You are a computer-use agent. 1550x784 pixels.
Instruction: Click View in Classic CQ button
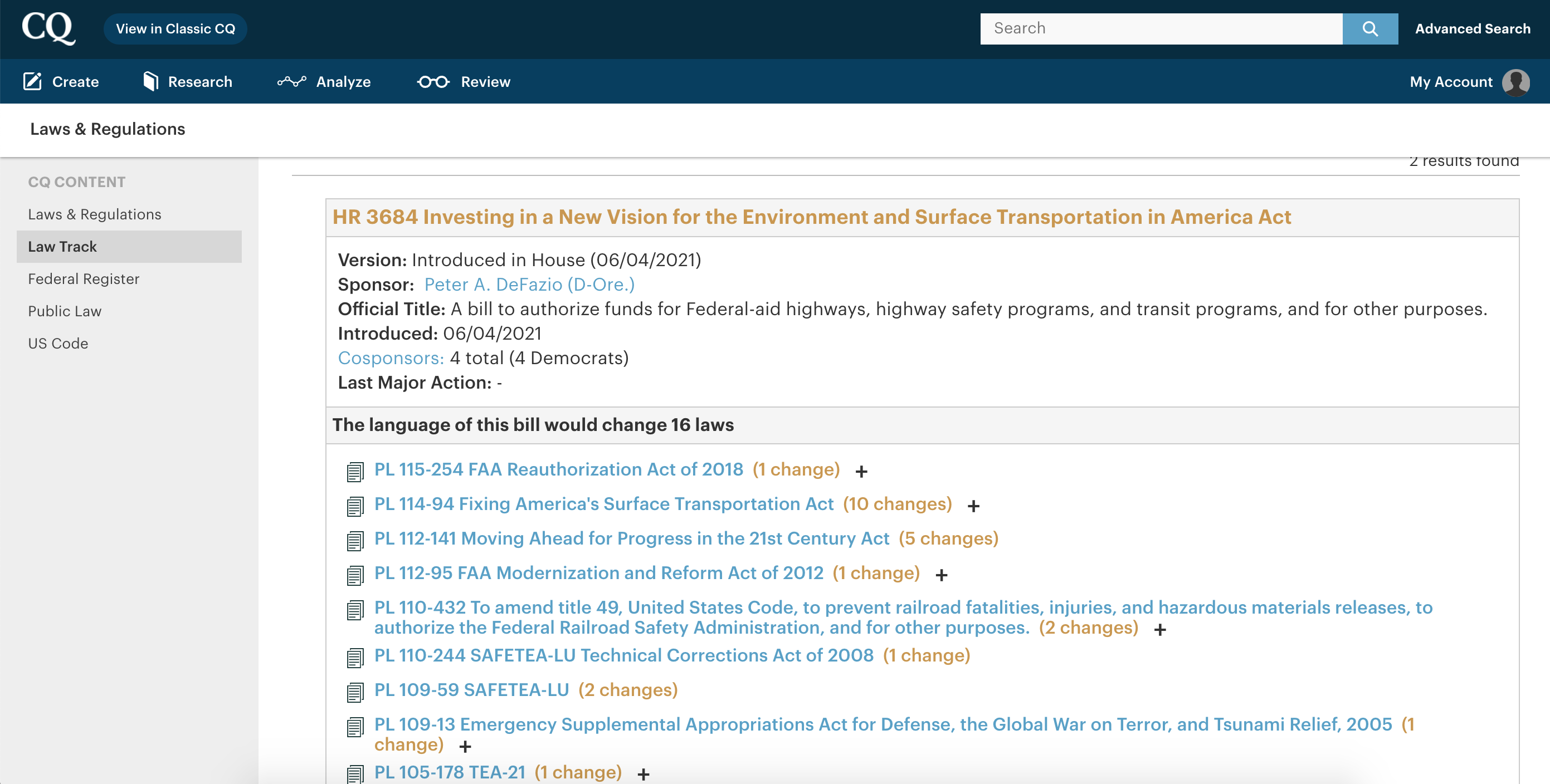pos(175,29)
